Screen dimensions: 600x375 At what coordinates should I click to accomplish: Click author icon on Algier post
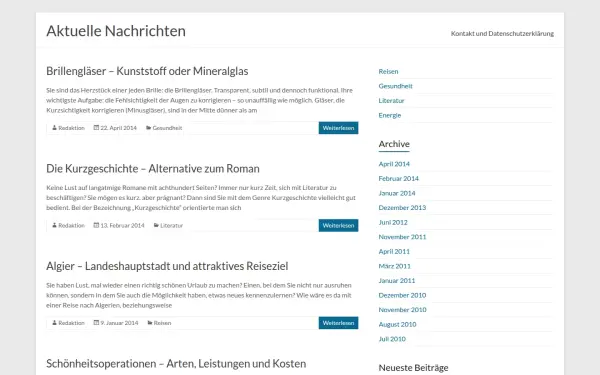(54, 323)
